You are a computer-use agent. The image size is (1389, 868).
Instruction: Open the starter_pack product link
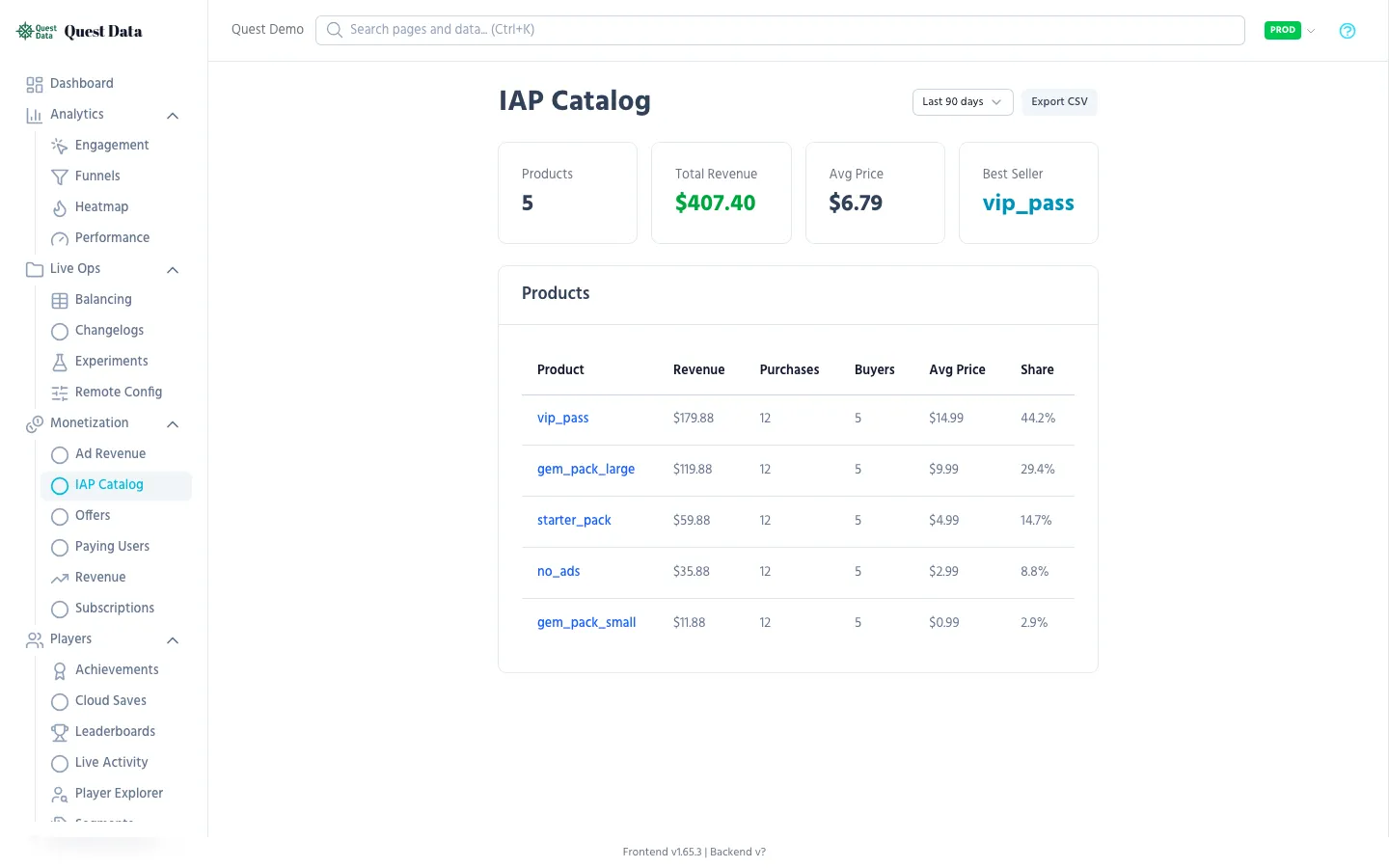click(574, 521)
